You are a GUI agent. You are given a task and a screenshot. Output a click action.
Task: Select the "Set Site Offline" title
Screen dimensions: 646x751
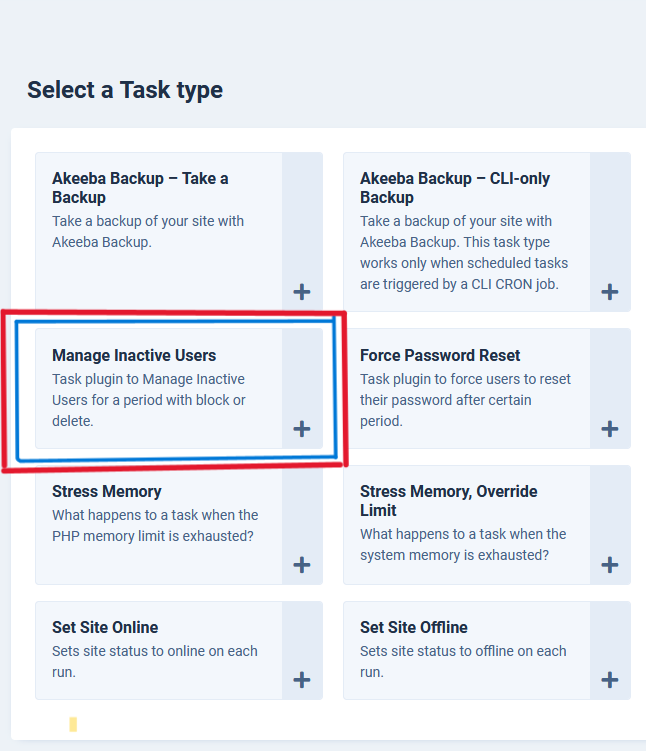[x=414, y=627]
